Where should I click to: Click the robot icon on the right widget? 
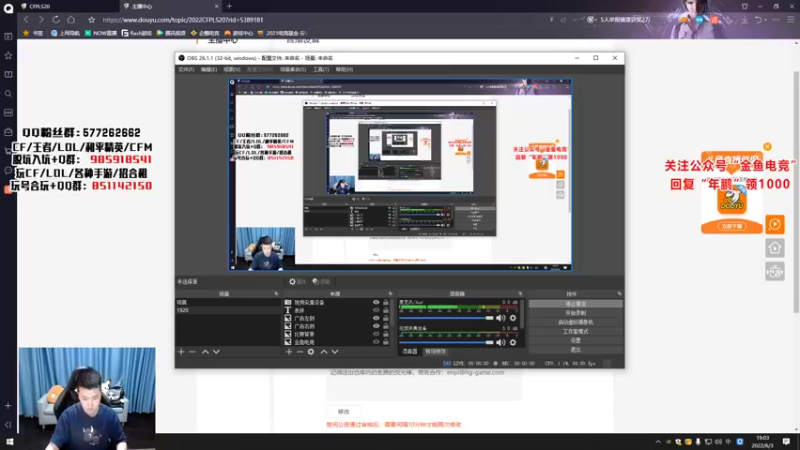coord(774,271)
